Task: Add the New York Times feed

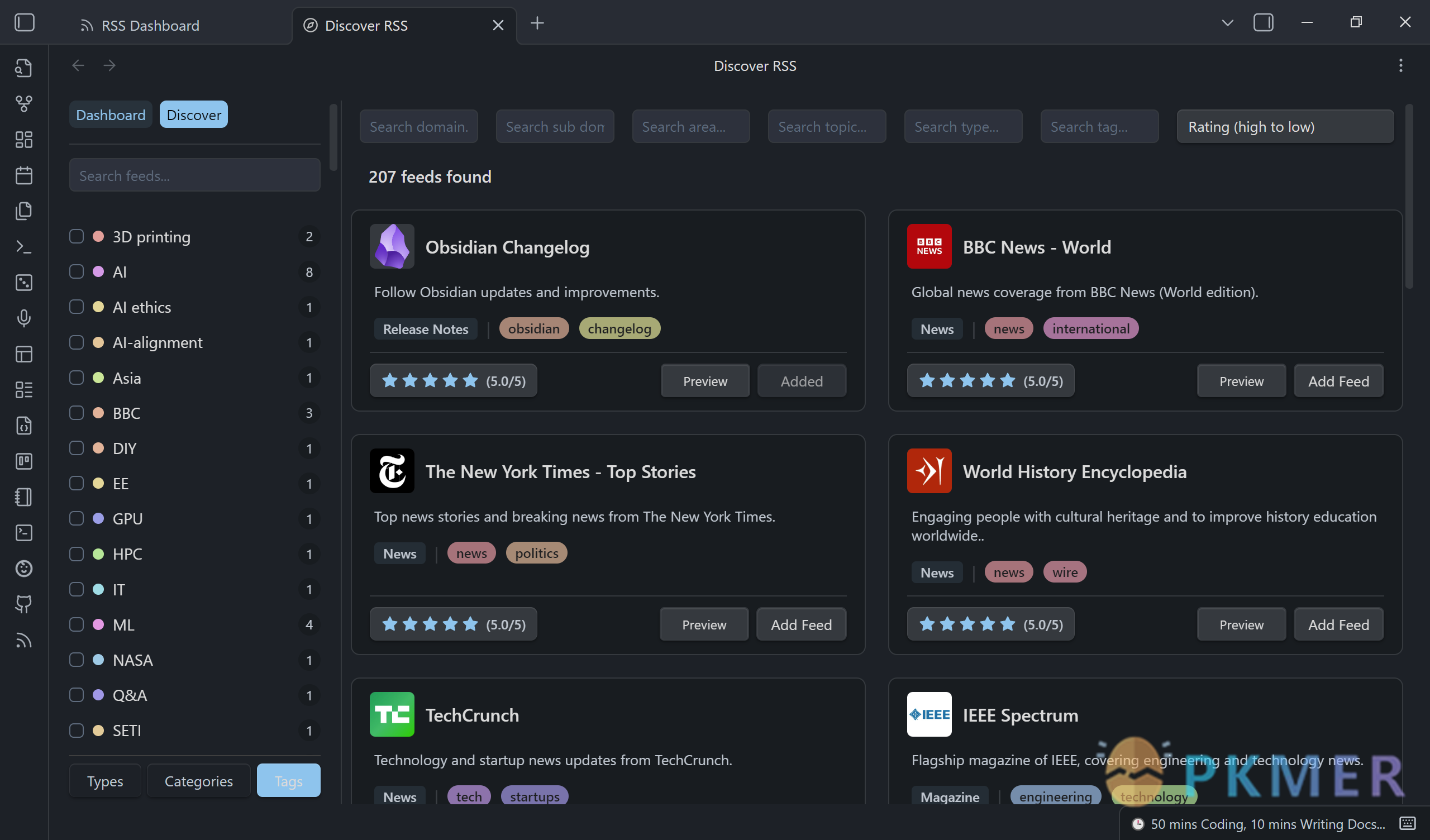Action: tap(801, 624)
